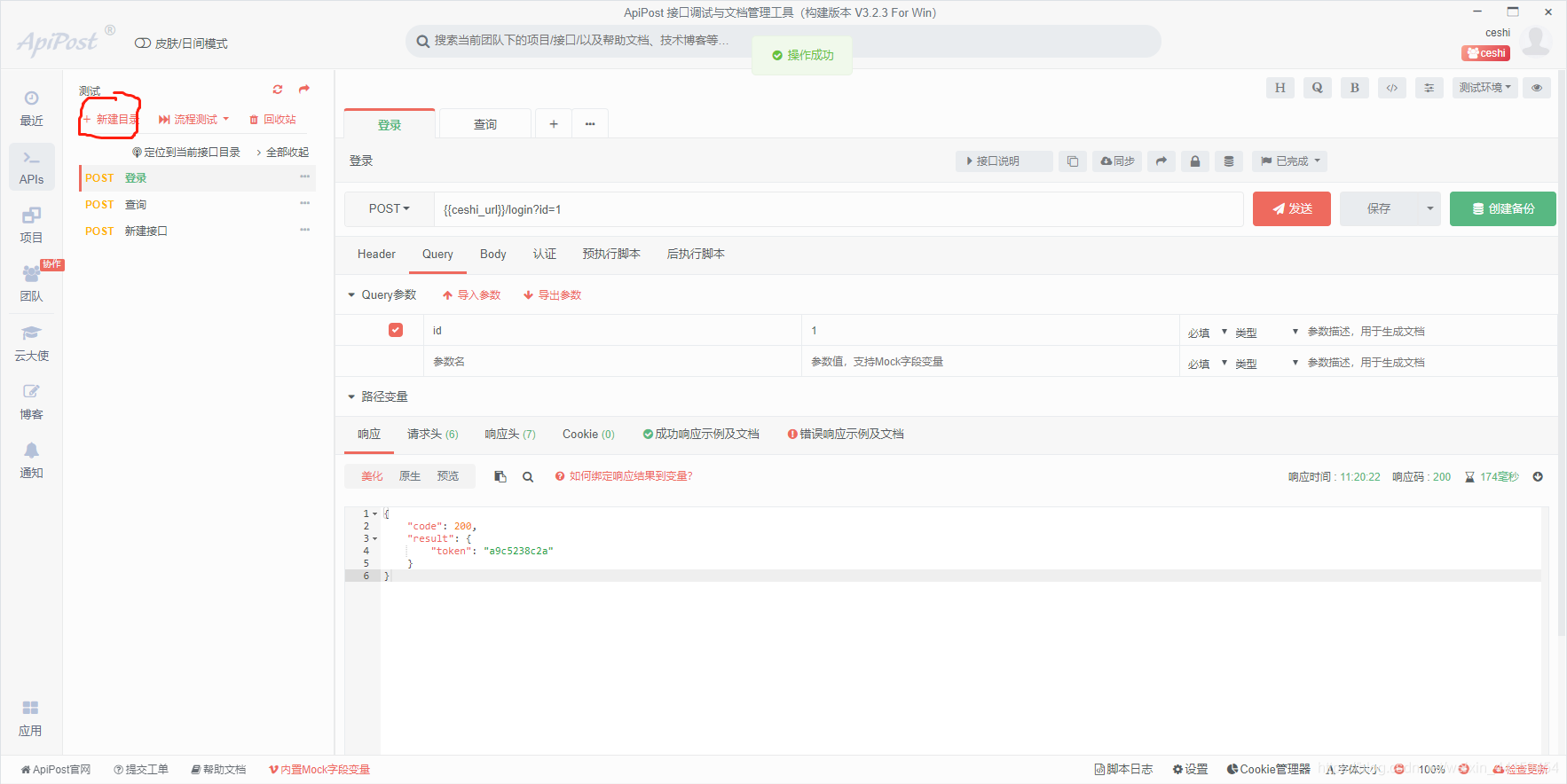This screenshot has height=784, width=1567.
Task: Open the POST method dropdown
Action: tap(389, 208)
